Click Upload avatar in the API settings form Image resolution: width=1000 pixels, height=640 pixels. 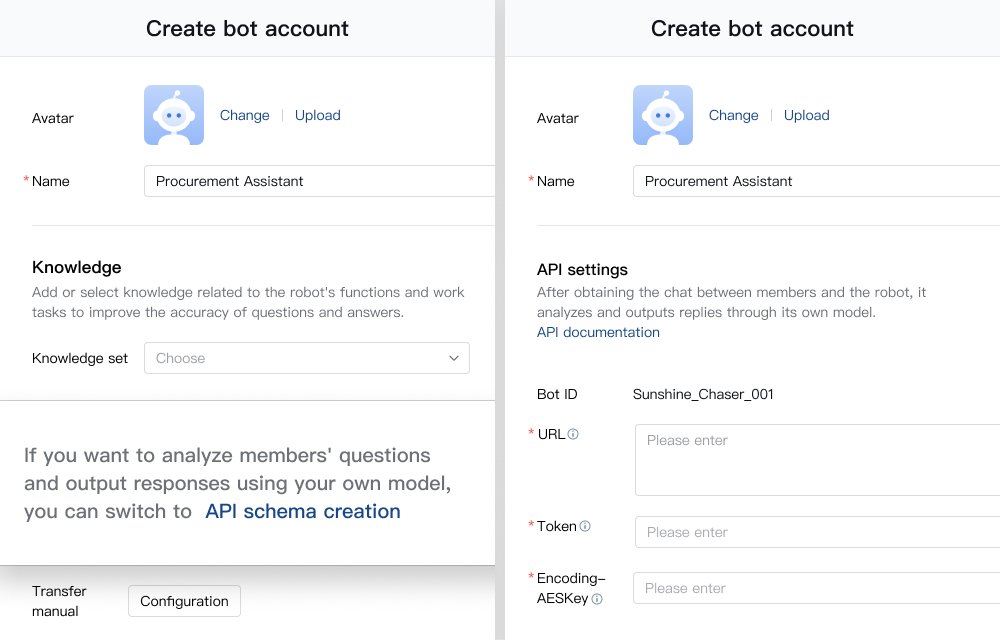[807, 115]
